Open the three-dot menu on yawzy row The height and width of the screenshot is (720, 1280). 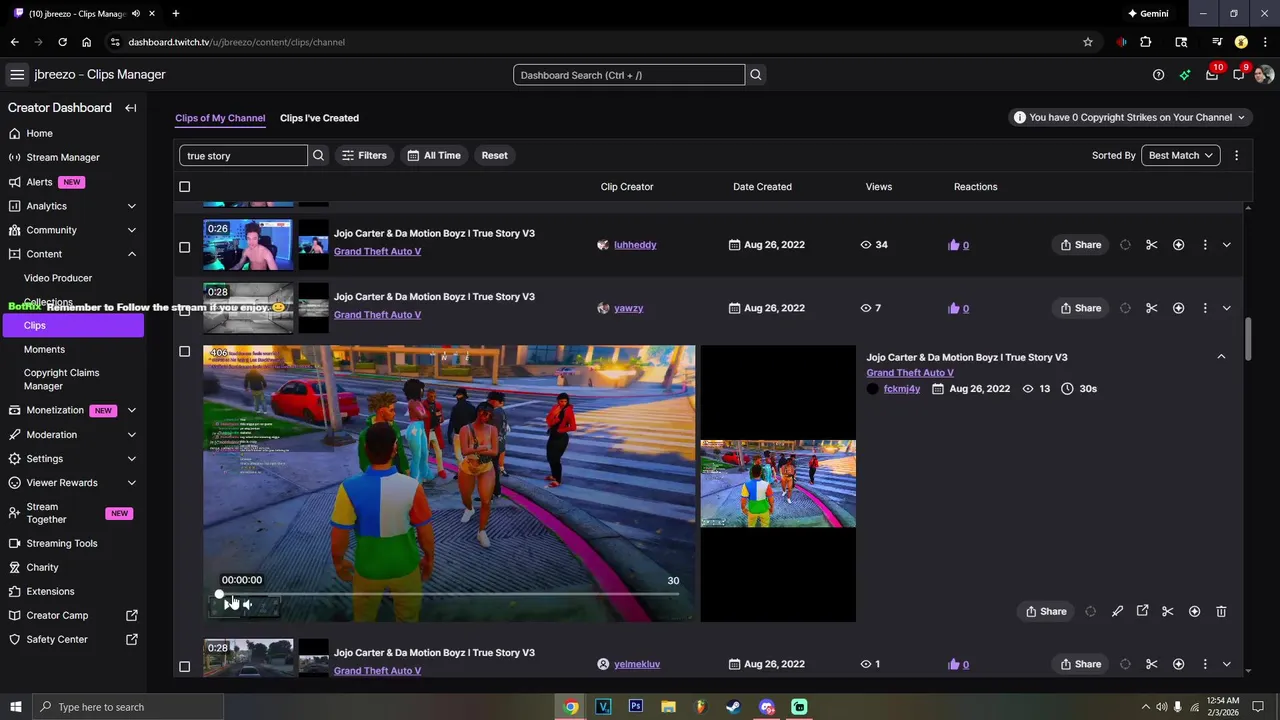[1205, 308]
